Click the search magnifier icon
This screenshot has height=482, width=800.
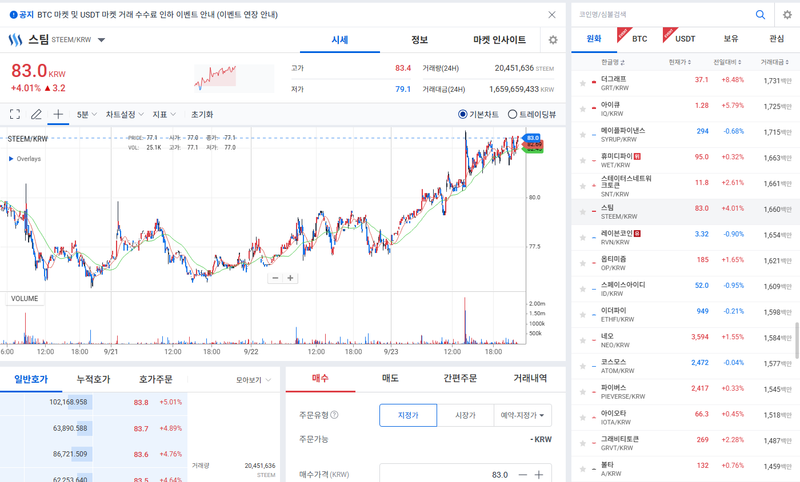[760, 15]
